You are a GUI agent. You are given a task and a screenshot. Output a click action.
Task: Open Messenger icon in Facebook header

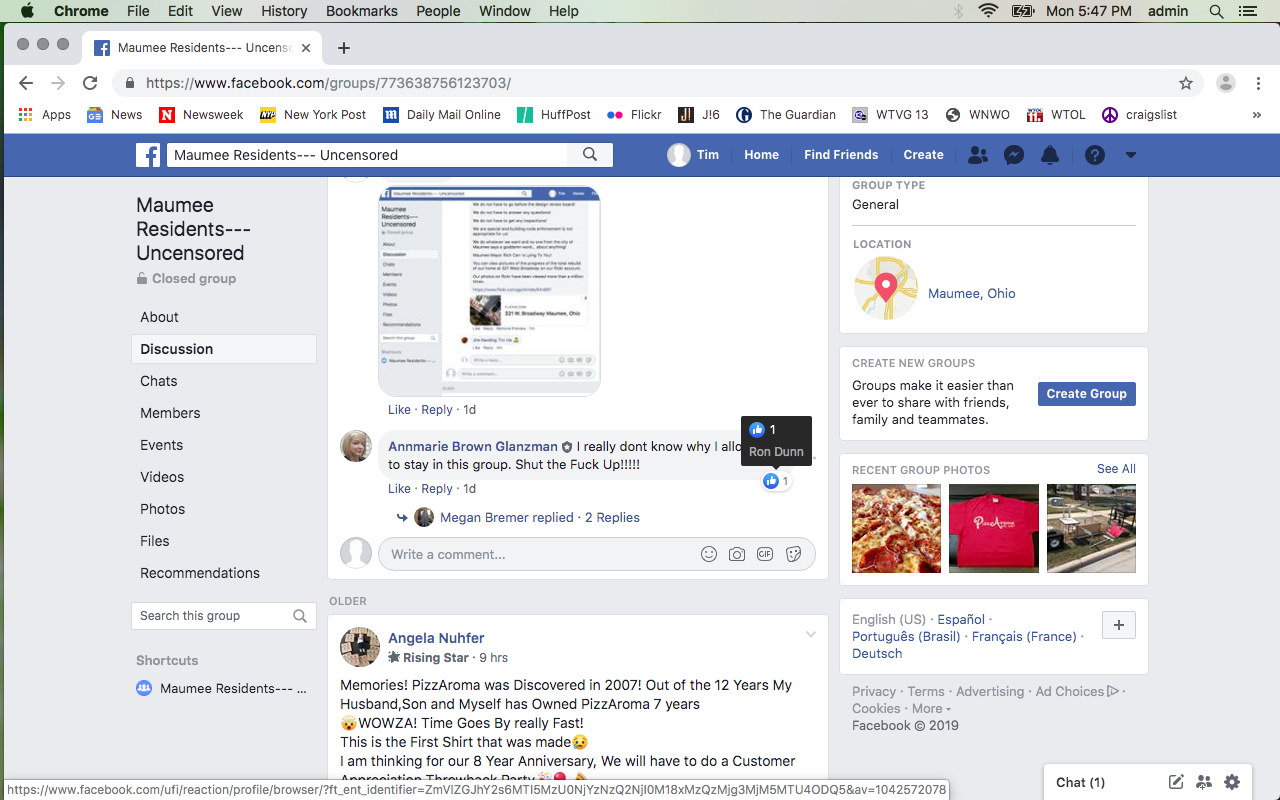[1014, 155]
